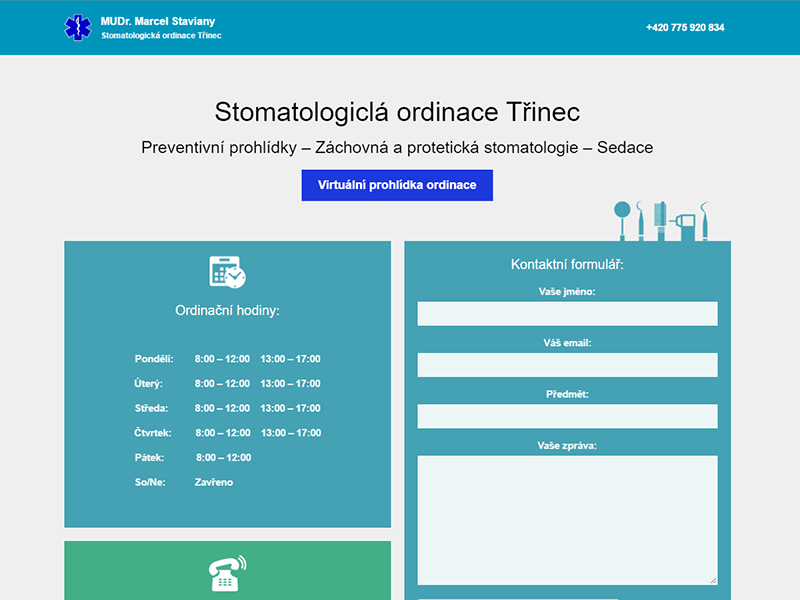Focus the Vaše jméno input field
Image resolution: width=800 pixels, height=600 pixels.
click(567, 314)
